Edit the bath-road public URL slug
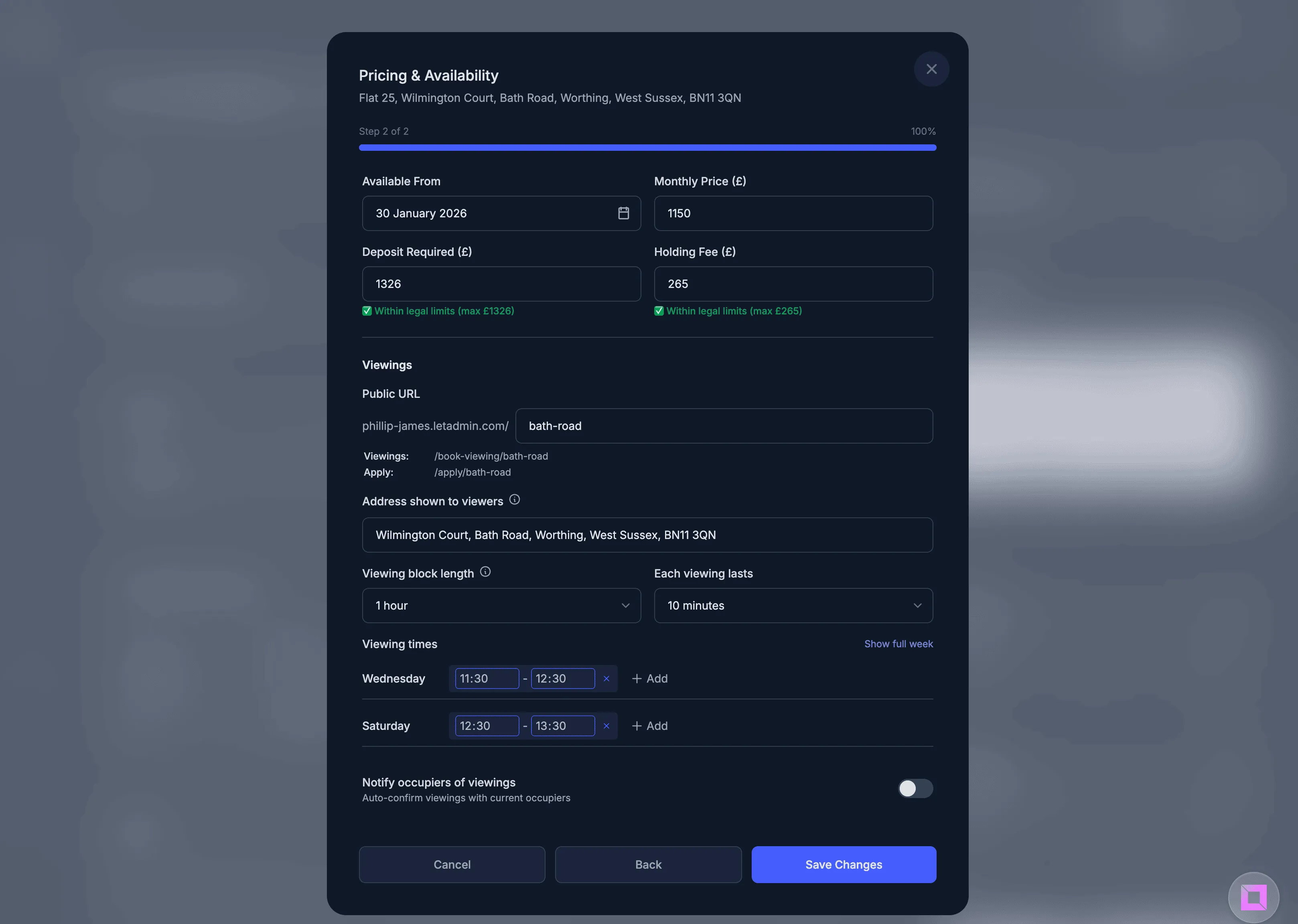 pyautogui.click(x=723, y=426)
